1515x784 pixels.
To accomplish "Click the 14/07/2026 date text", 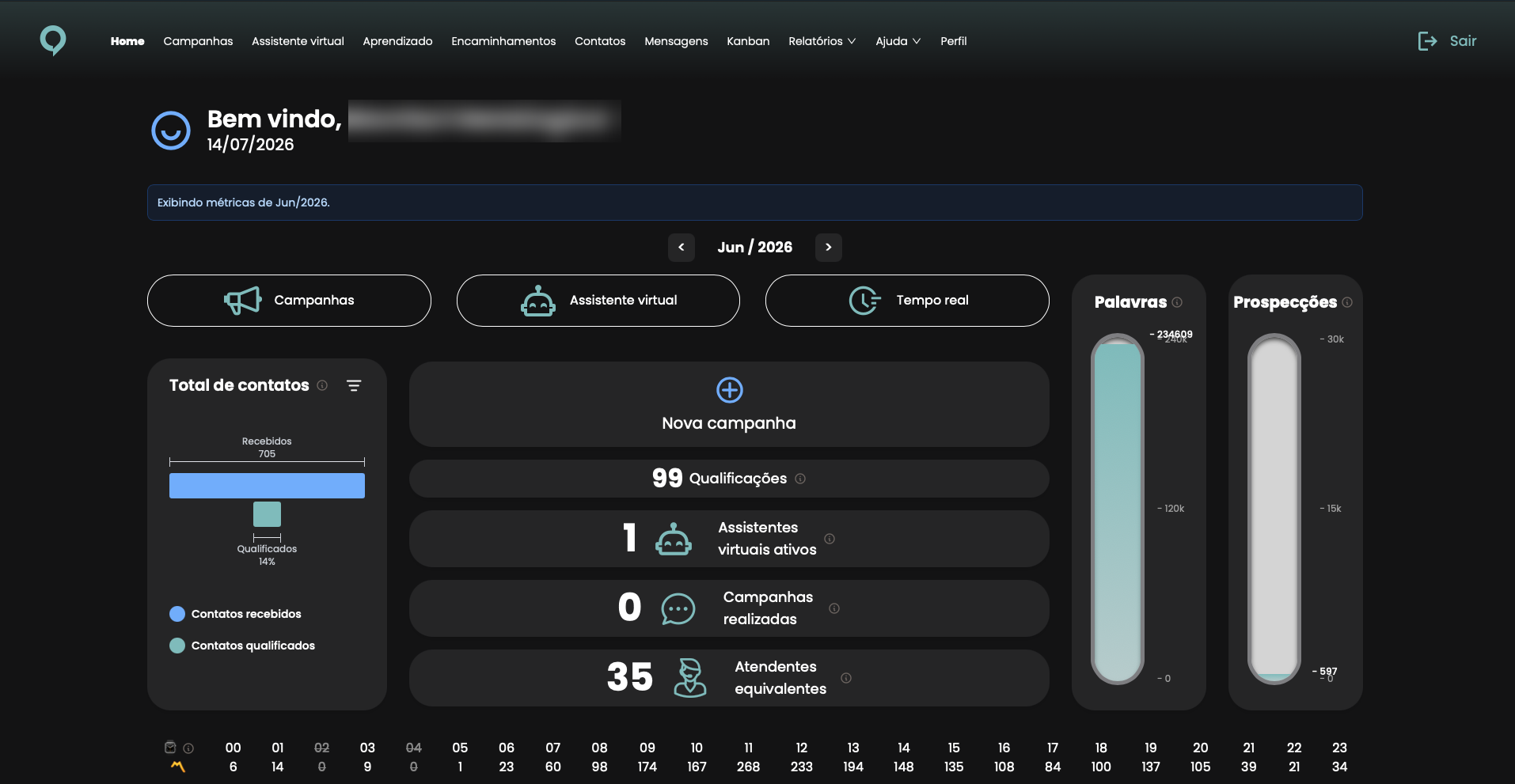I will pos(250,145).
